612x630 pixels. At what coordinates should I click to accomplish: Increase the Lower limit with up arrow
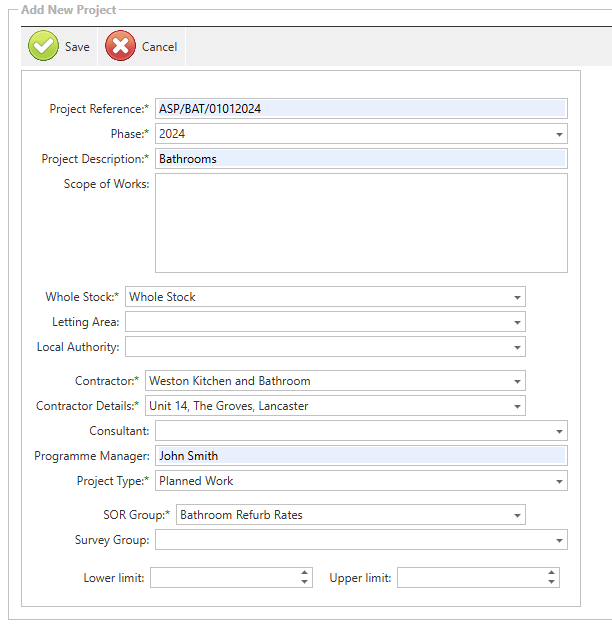pos(304,573)
